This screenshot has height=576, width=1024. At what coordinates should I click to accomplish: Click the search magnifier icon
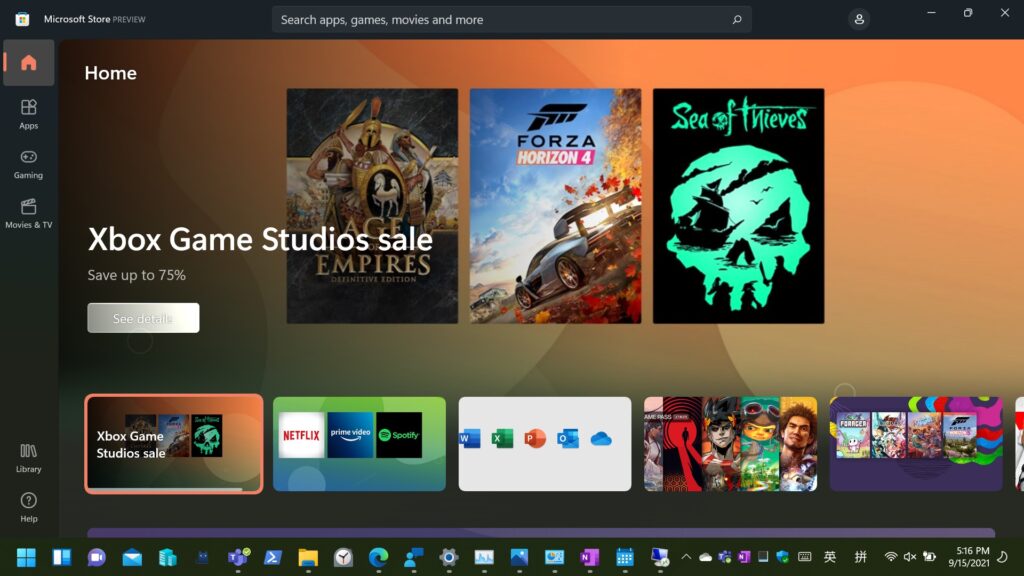[x=737, y=19]
